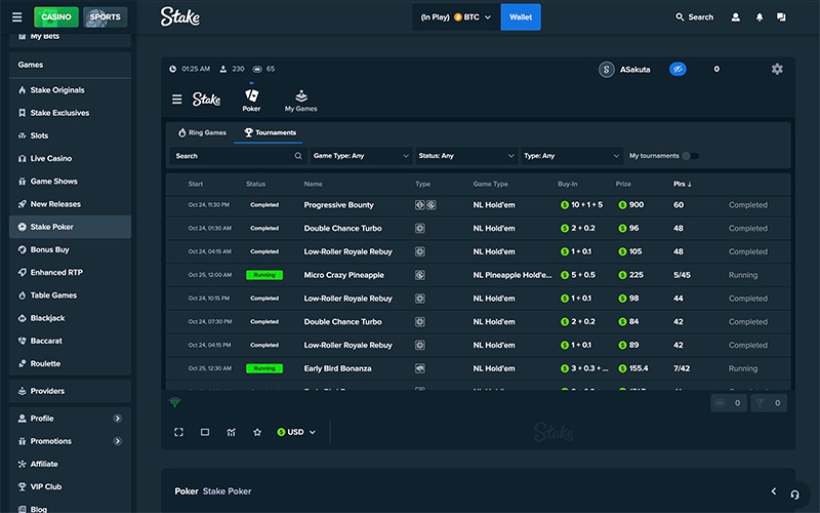
Task: Sort by Buy-In column header
Action: tap(567, 184)
